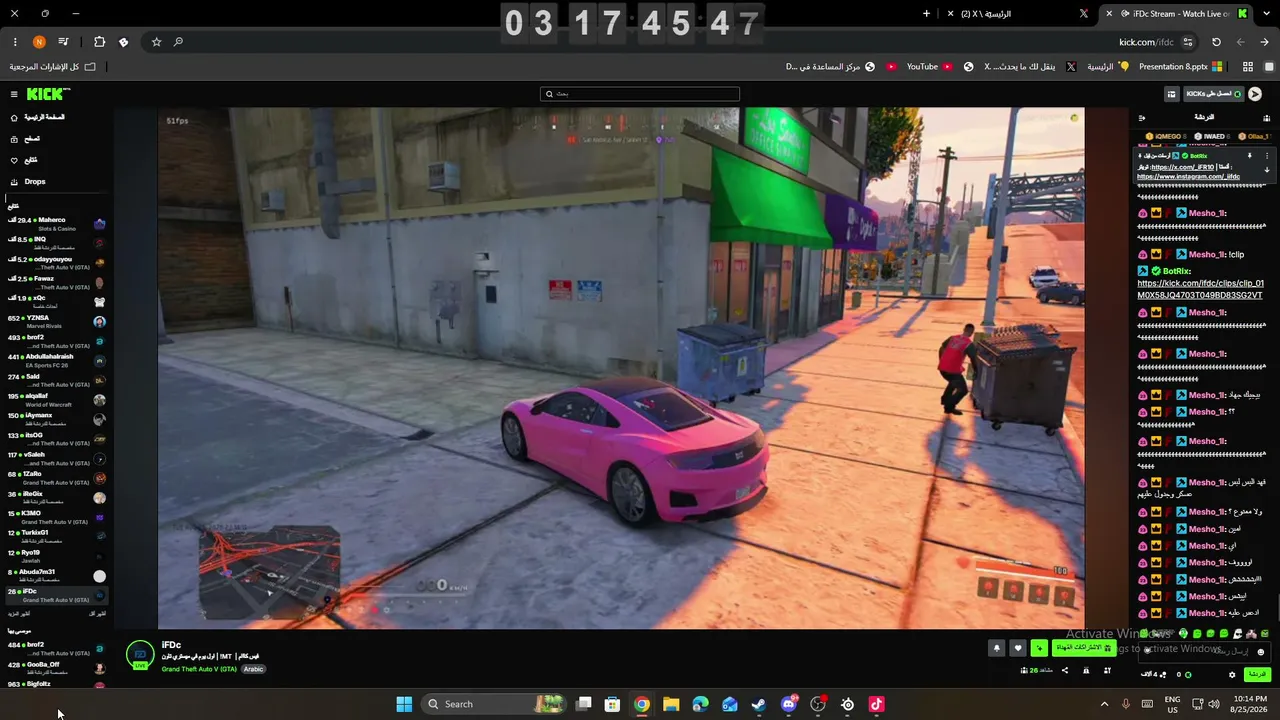Viewport: 1280px width, 720px height.
Task: Click Maherco's avatar thumbnail in sidebar
Action: pyautogui.click(x=99, y=224)
